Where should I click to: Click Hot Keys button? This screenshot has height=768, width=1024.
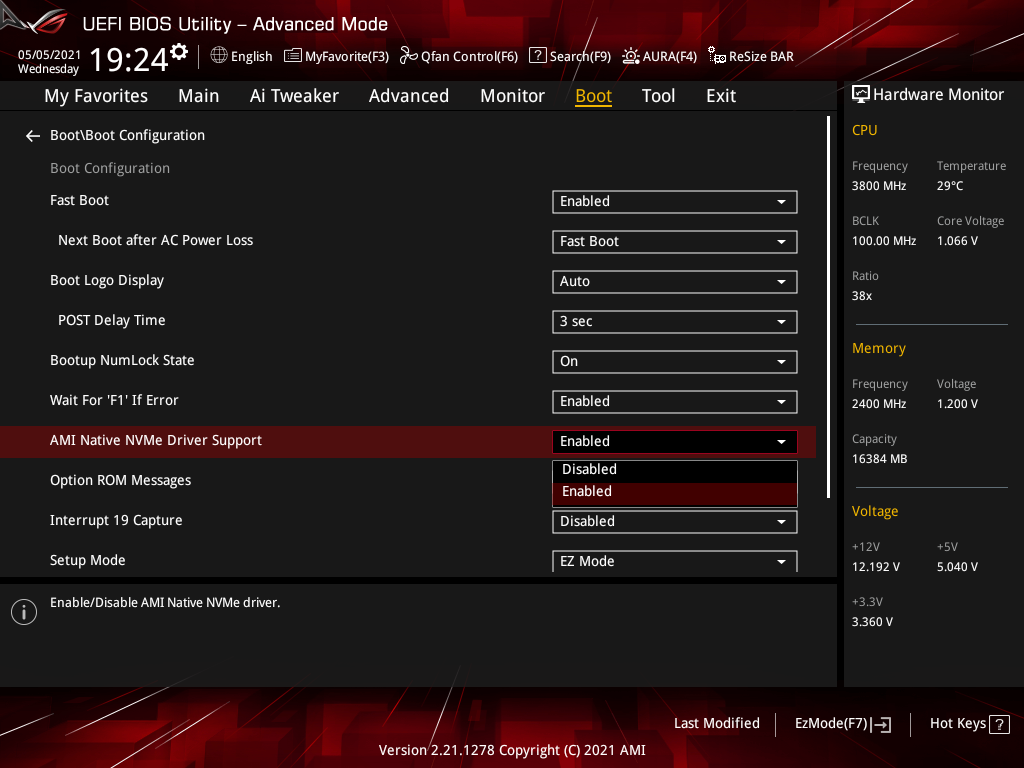point(969,724)
